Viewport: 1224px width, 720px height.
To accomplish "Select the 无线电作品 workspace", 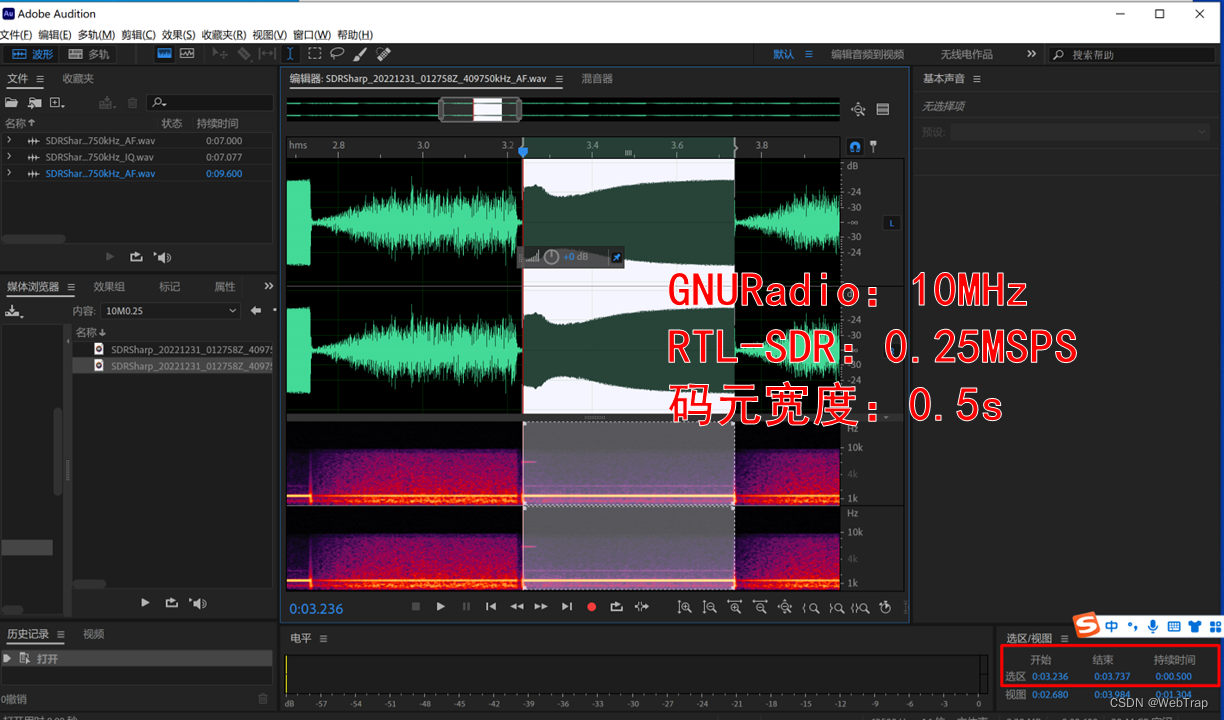I will tap(966, 55).
